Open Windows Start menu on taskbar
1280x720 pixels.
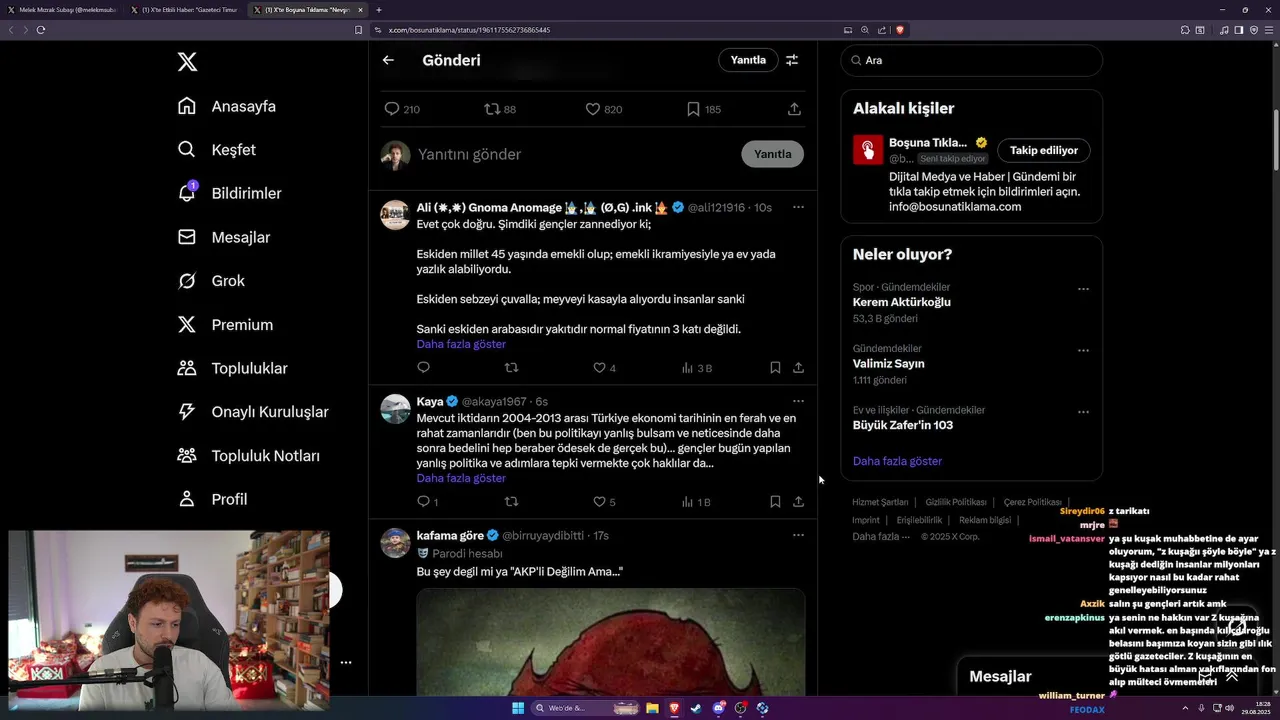[518, 708]
